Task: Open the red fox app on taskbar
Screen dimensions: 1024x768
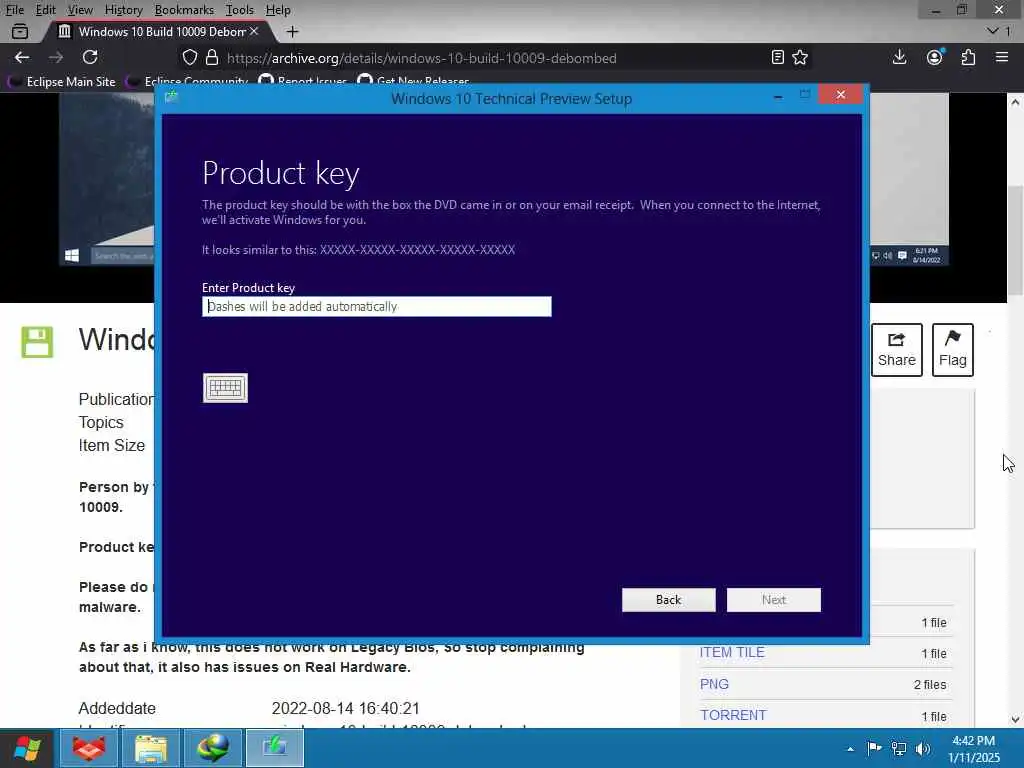Action: point(89,748)
